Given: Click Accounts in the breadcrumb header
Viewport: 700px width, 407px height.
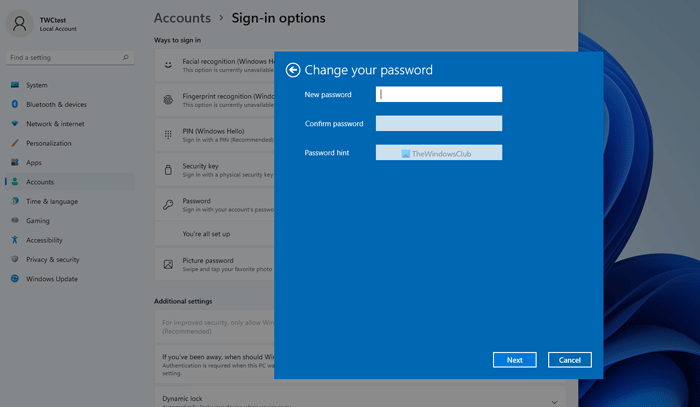Looking at the screenshot, I should 182,18.
